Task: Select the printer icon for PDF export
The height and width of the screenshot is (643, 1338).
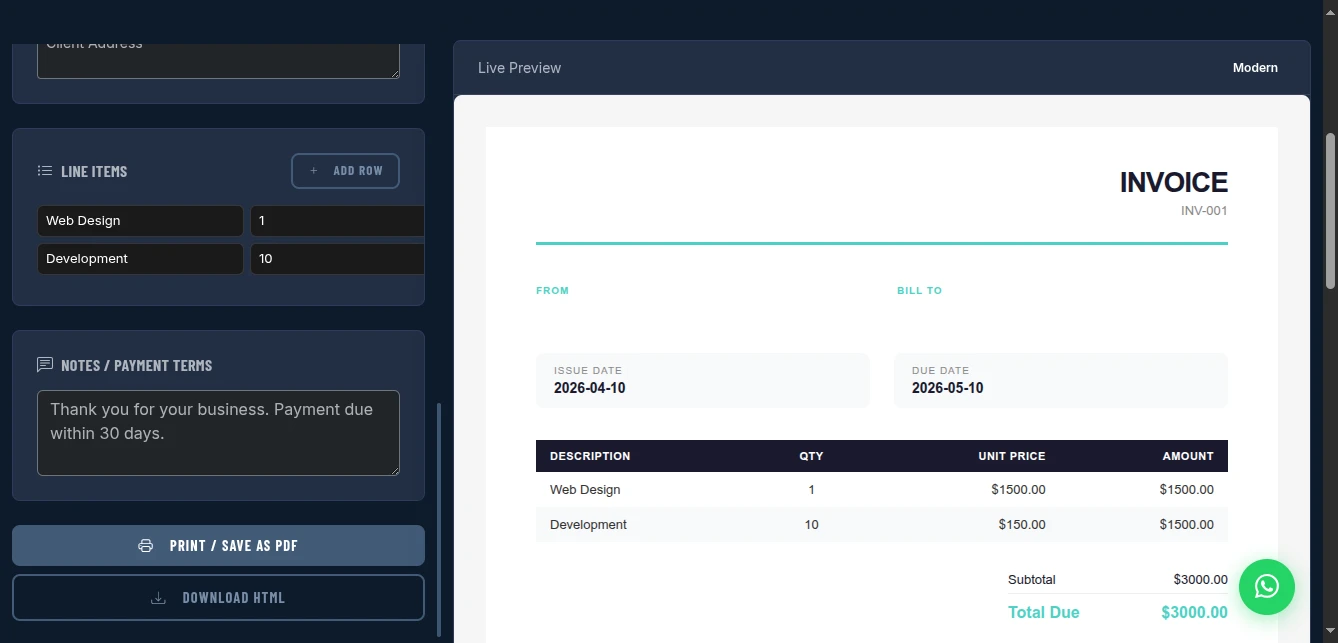Action: click(x=145, y=545)
